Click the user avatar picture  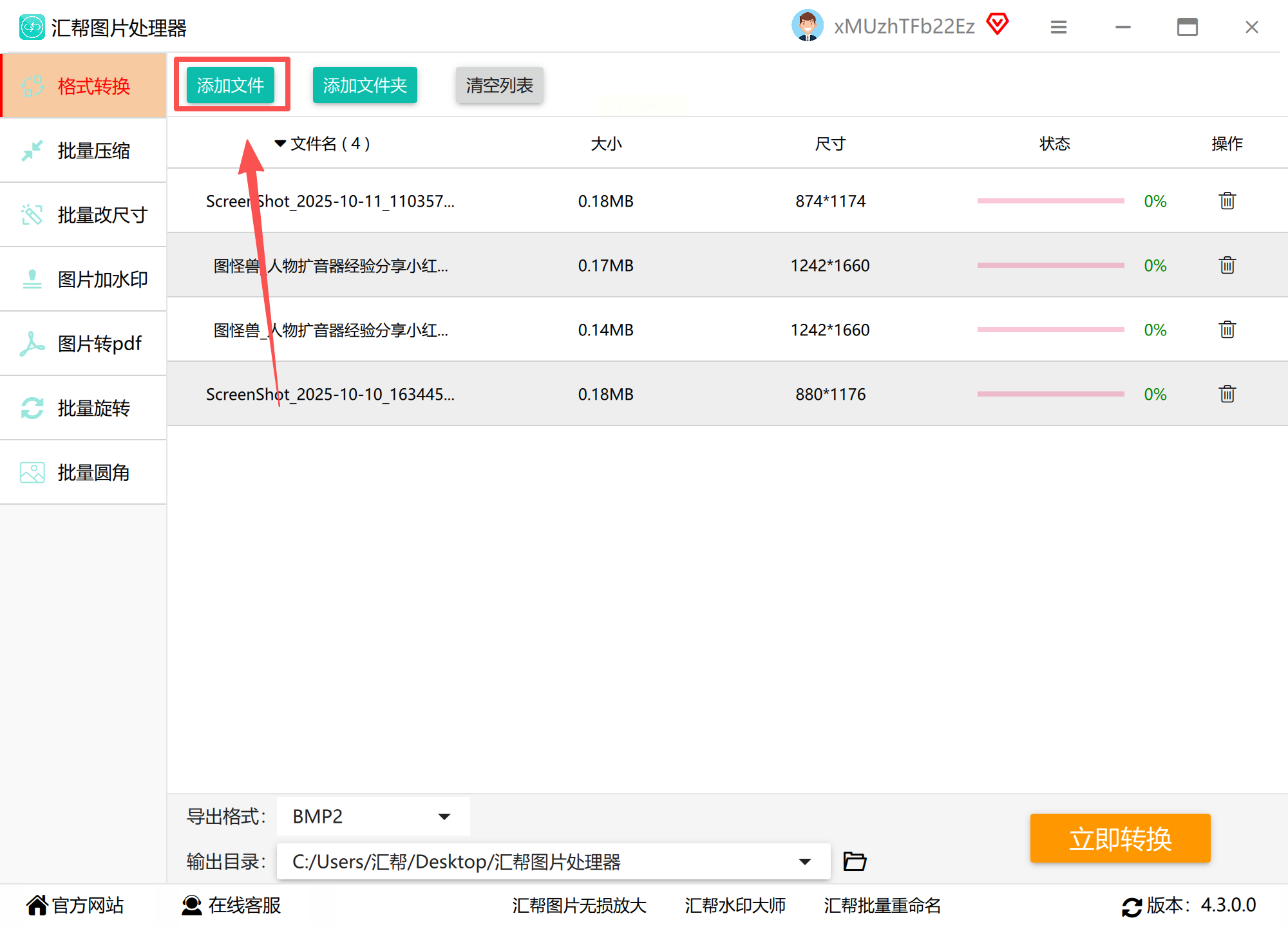pos(807,26)
